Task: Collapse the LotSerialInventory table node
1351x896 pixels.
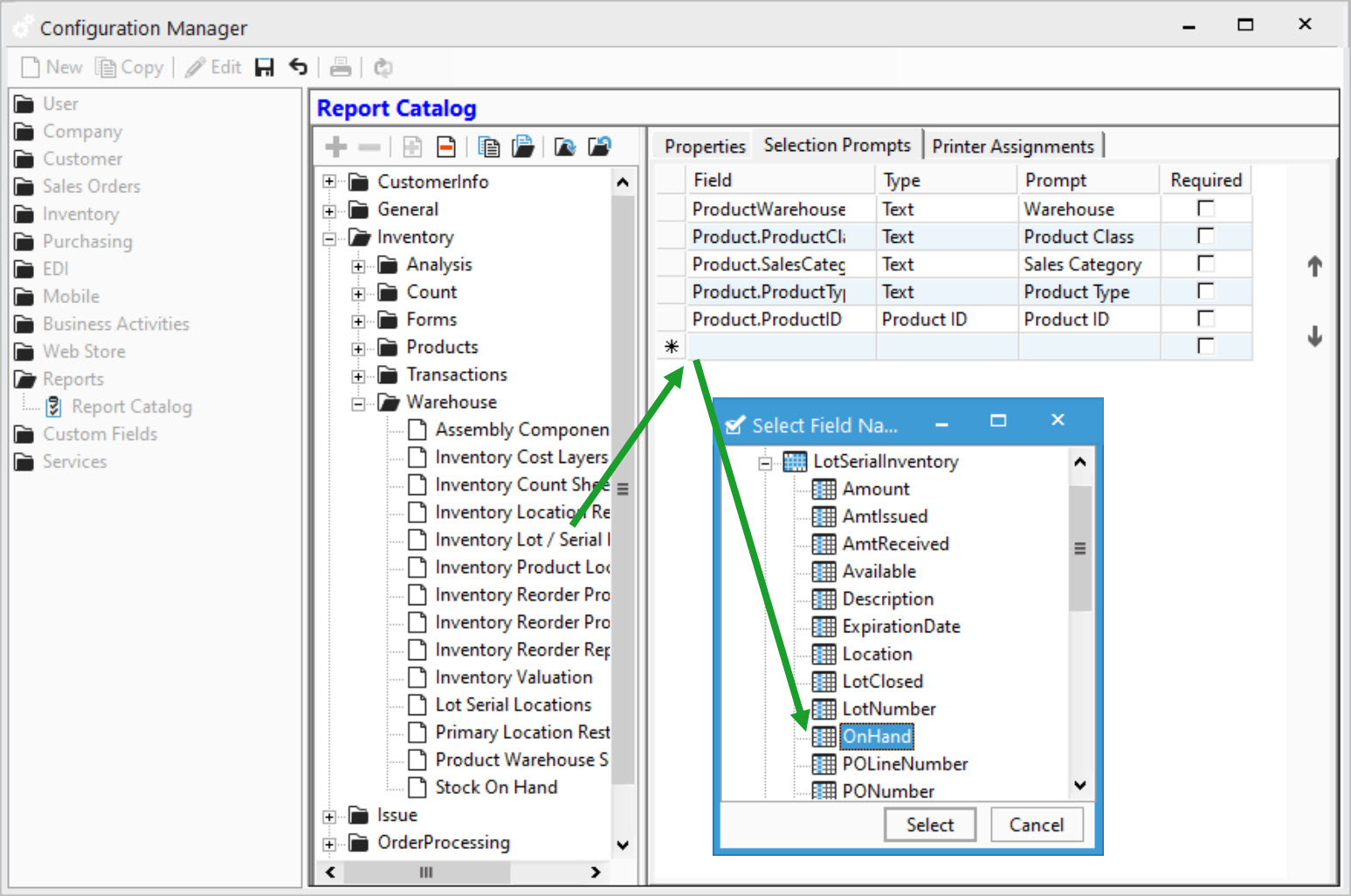Action: coord(765,462)
